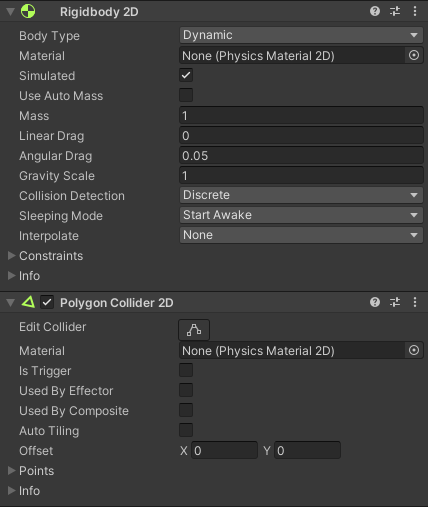Uncheck the Simulated checkbox
Screen dimensions: 428x507
click(186, 75)
